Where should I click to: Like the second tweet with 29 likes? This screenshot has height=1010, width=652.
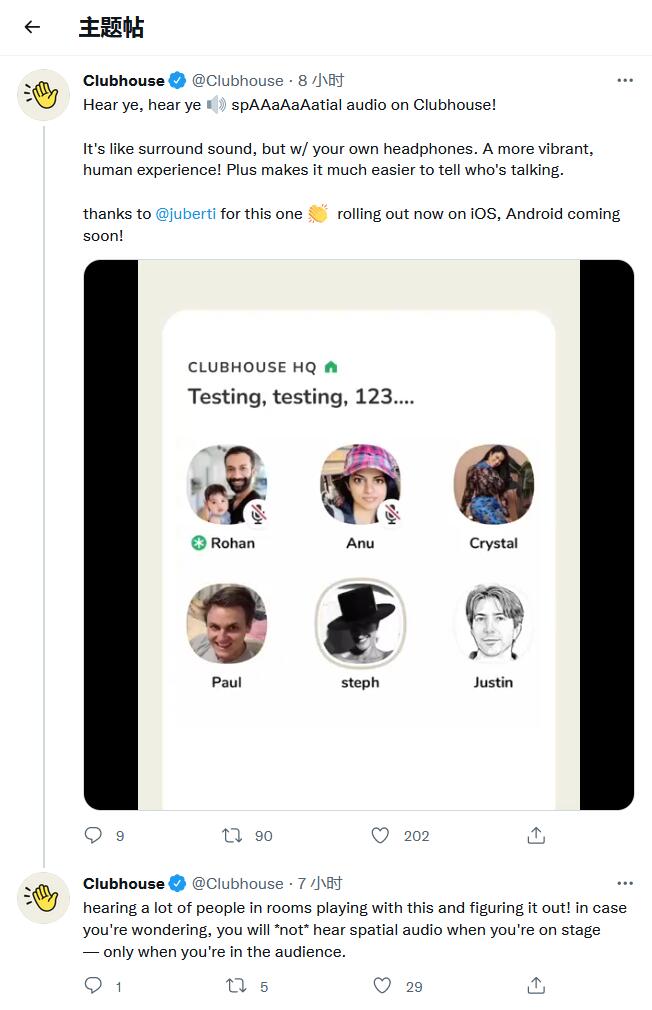pos(382,986)
